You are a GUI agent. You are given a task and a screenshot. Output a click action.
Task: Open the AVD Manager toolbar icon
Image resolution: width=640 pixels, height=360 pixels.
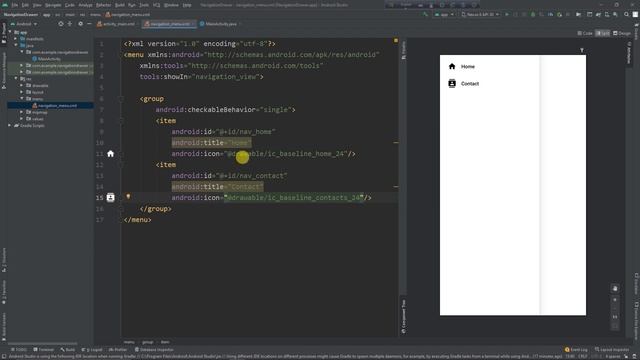(607, 14)
